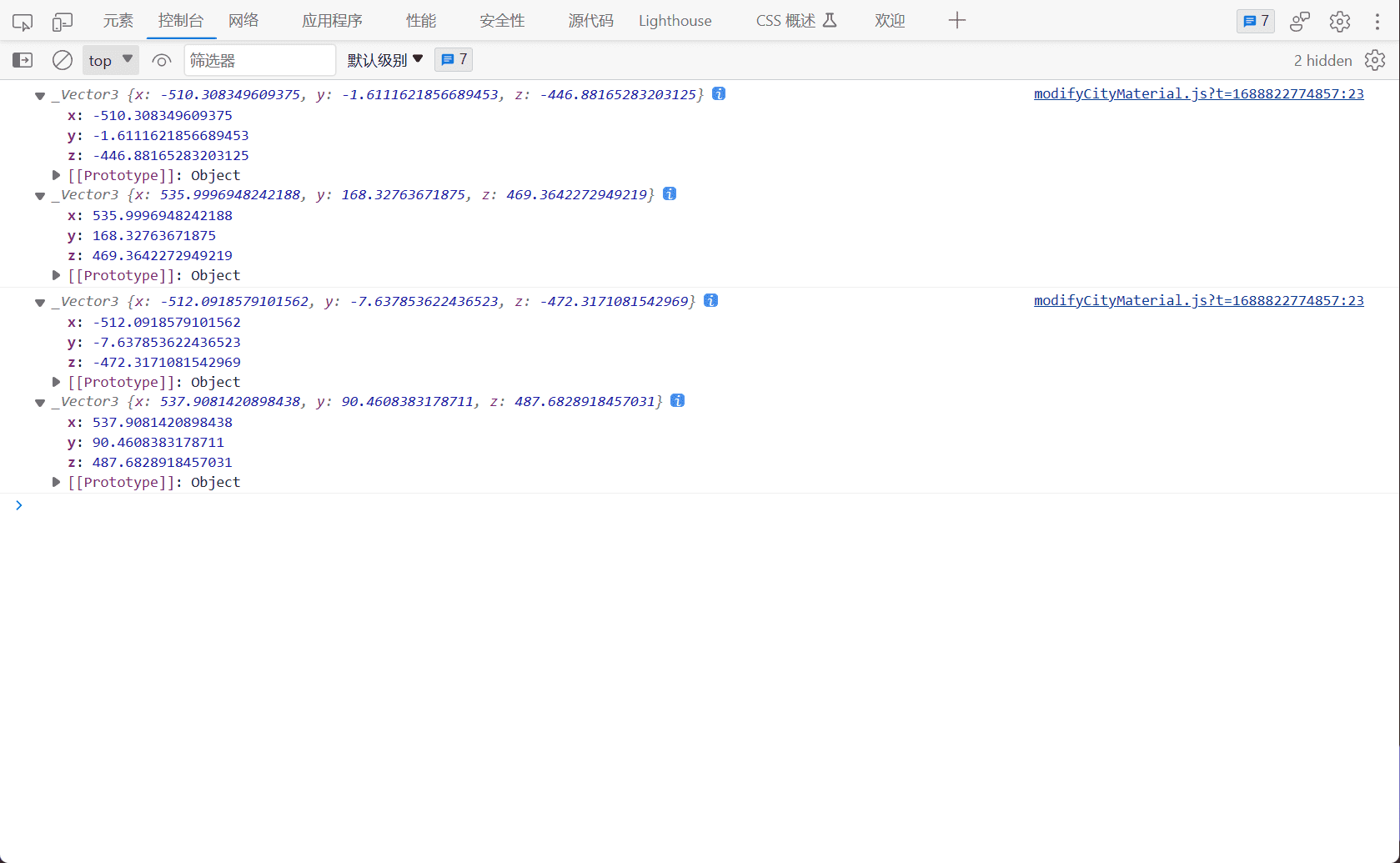Toggle the console sidebar panel icon
Screen dimensions: 1400x863
pos(23,60)
